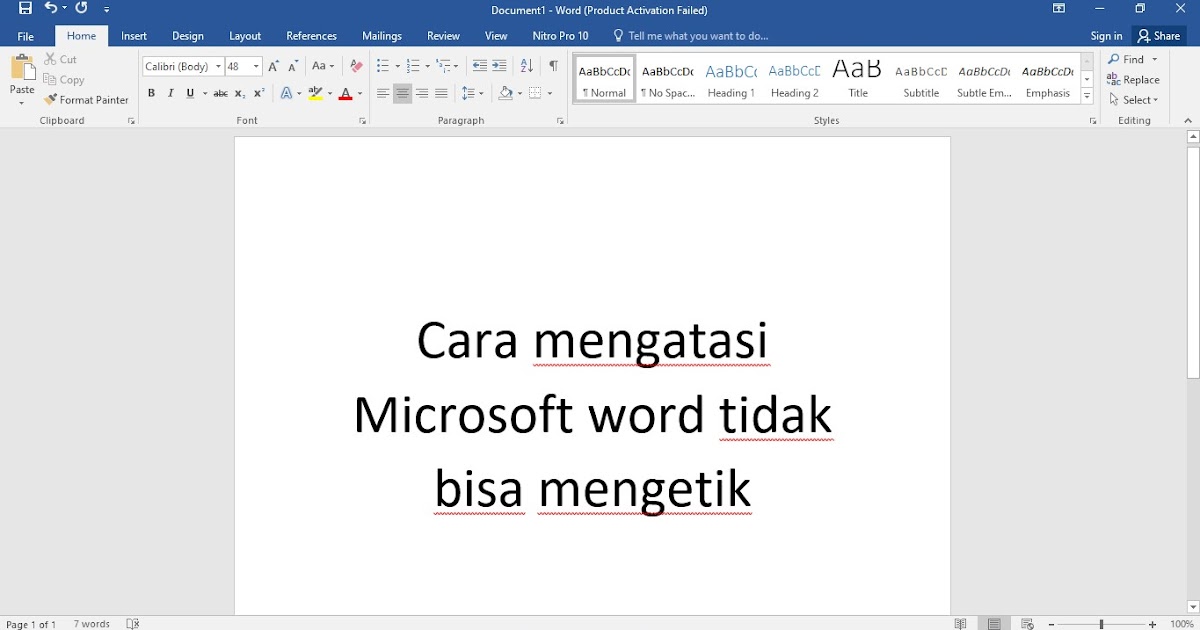This screenshot has width=1200, height=630.
Task: Open Ribbon Display Options
Action: click(1059, 9)
